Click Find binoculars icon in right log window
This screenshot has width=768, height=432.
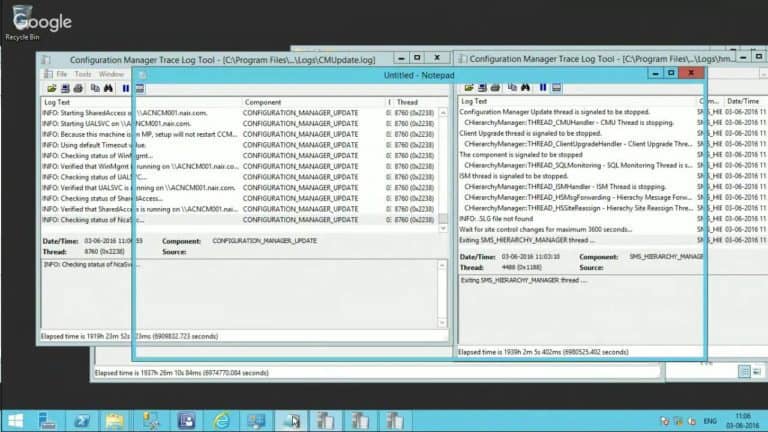[526, 88]
